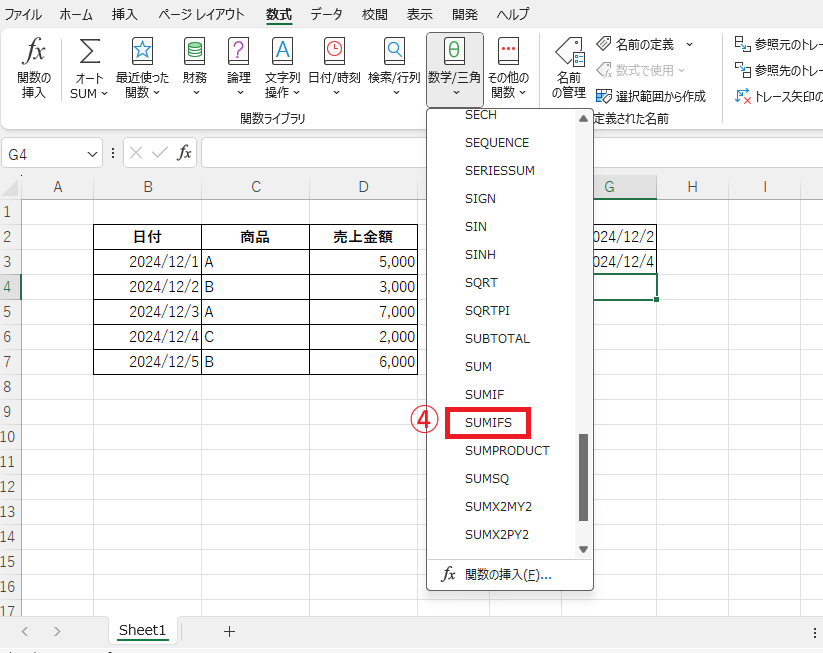
Task: Select the Sheet1 tab
Action: (x=142, y=630)
